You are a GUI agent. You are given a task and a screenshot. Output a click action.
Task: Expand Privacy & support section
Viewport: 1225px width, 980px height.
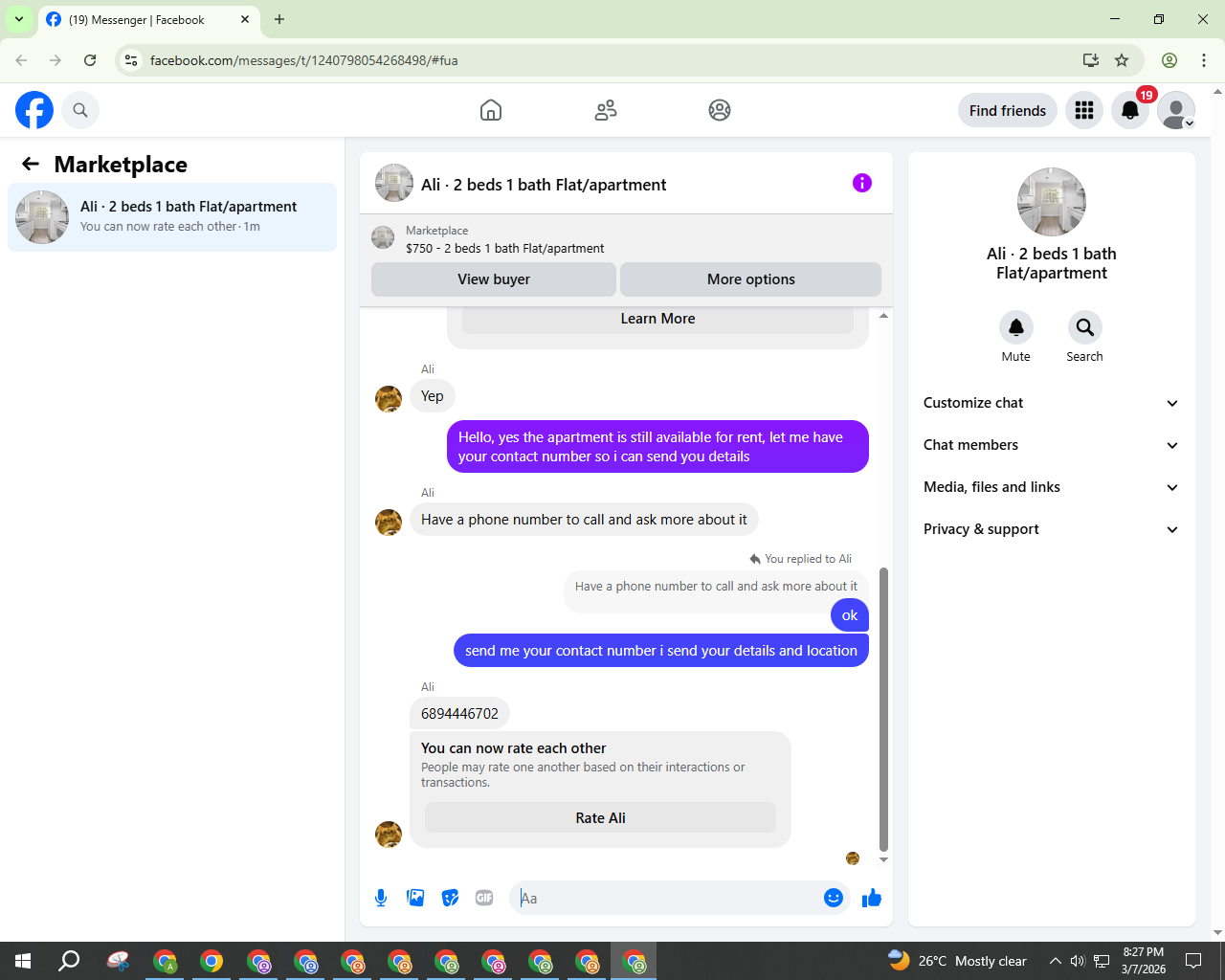pyautogui.click(x=1052, y=529)
